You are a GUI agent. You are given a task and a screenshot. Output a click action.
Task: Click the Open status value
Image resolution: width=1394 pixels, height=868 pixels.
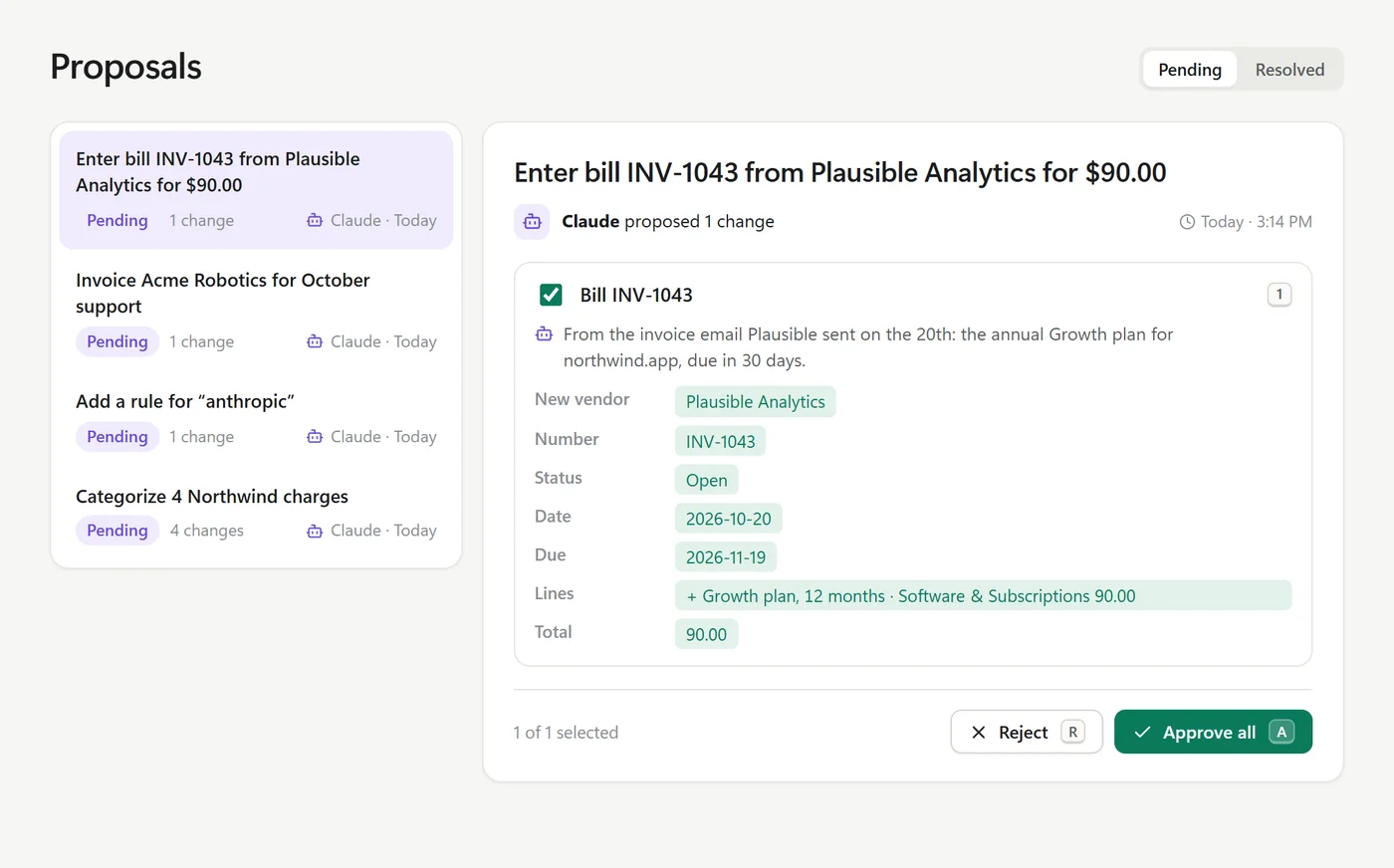[706, 480]
